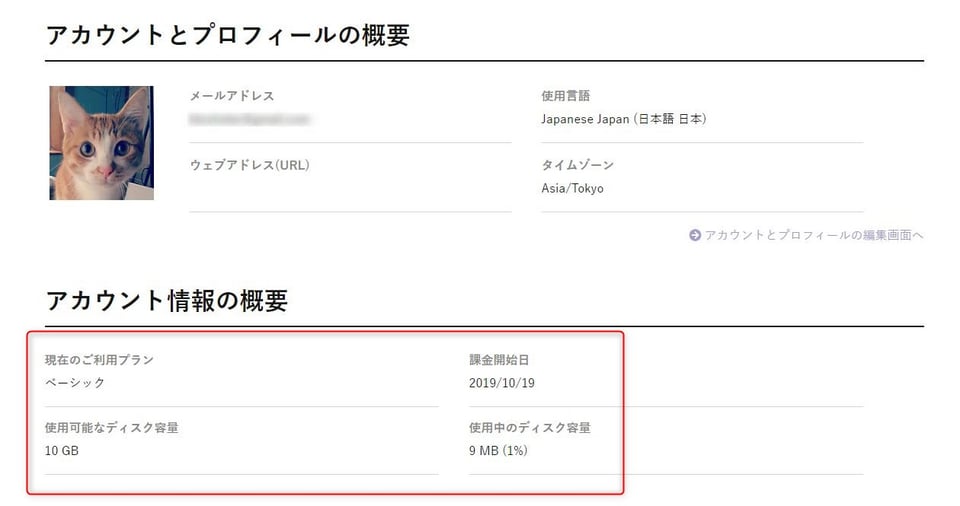960x506 pixels.
Task: Select the blurred email address value
Action: tap(249, 119)
